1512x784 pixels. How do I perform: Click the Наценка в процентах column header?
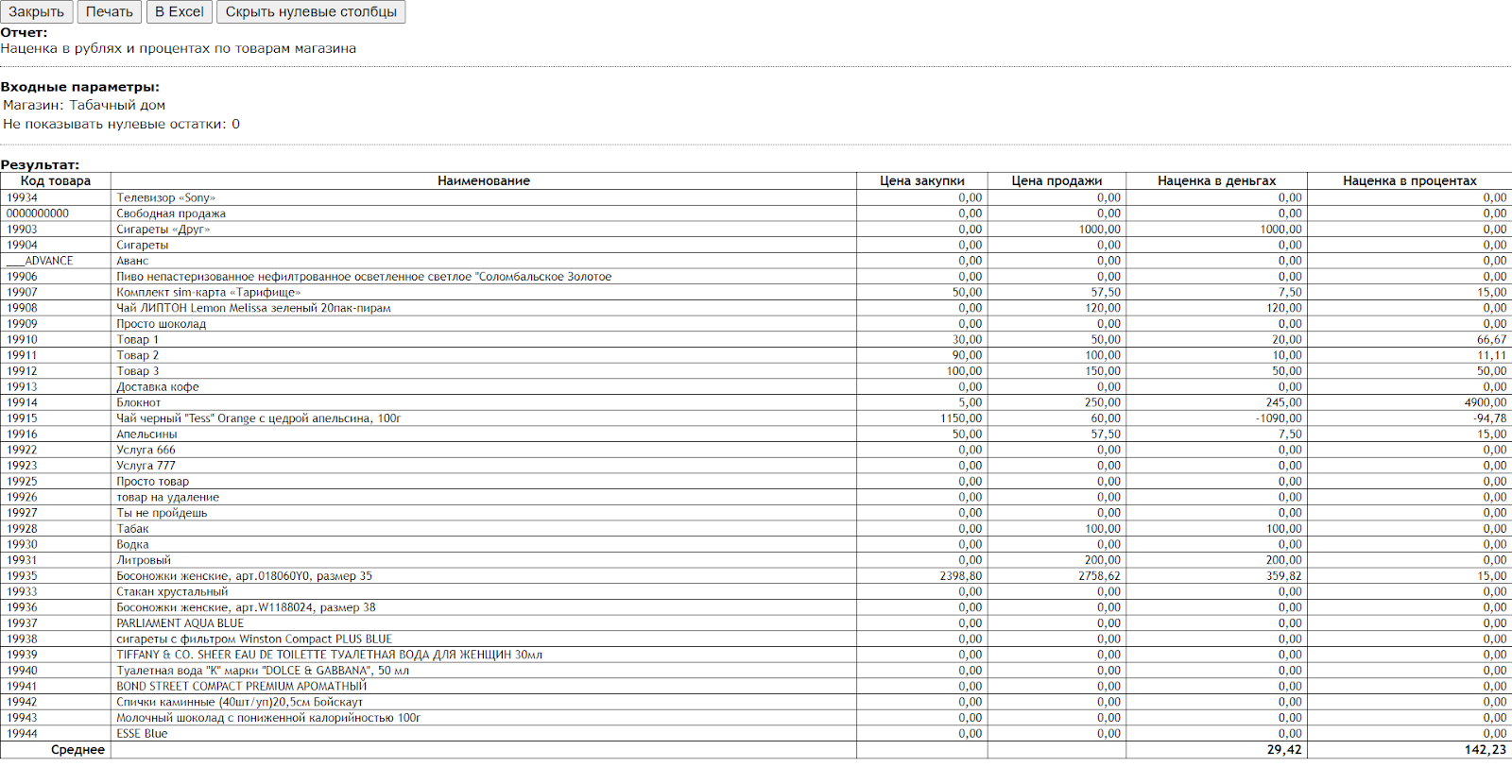click(x=1409, y=180)
